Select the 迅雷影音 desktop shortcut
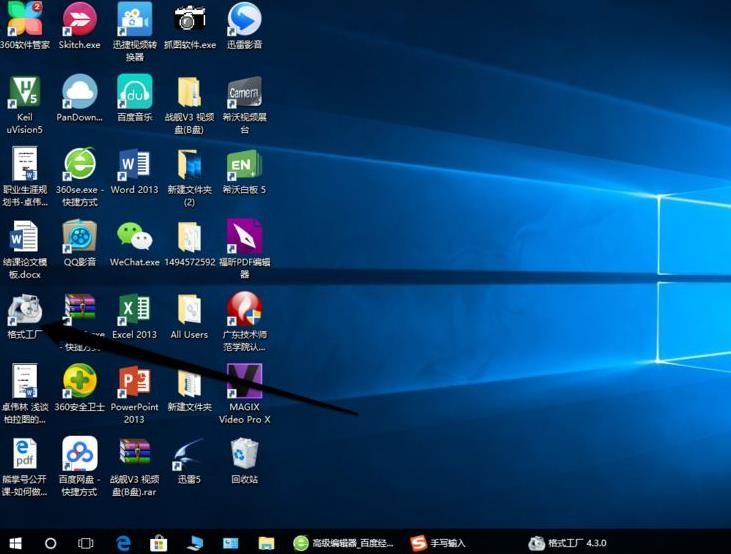This screenshot has height=554, width=731. click(244, 26)
